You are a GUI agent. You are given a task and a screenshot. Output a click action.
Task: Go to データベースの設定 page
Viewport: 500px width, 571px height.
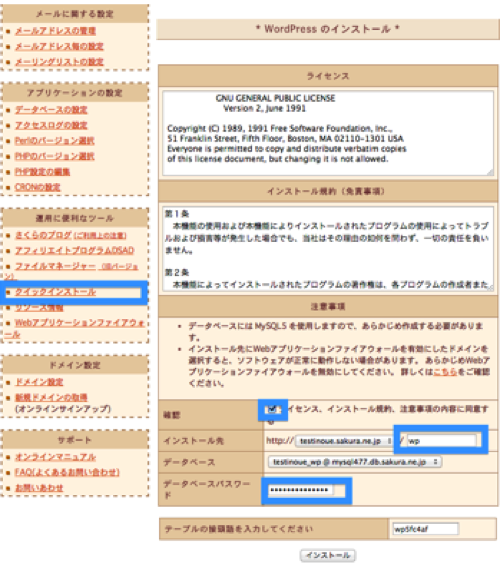click(x=51, y=110)
